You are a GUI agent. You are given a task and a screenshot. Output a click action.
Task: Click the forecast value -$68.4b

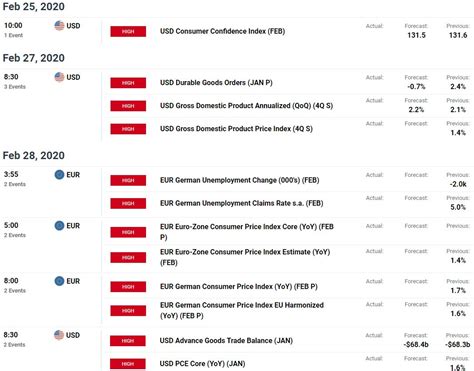coord(416,344)
